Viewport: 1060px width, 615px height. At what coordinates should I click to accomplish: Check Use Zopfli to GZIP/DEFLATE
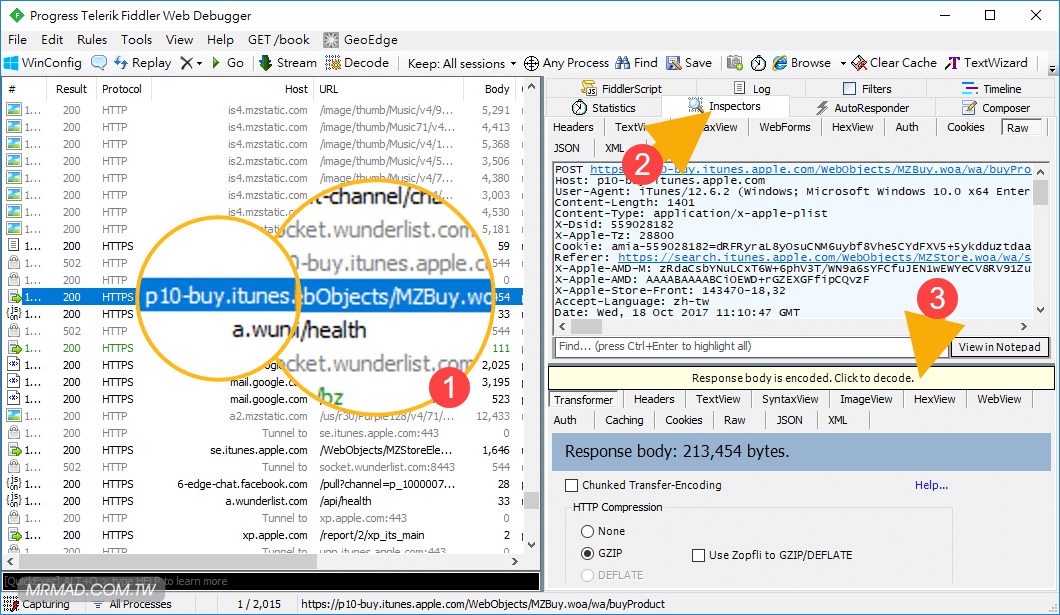[x=699, y=555]
